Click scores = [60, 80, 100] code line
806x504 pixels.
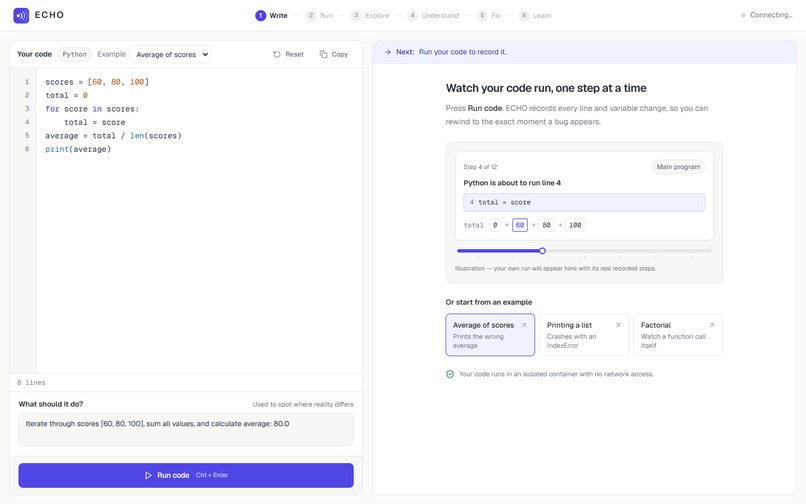[x=97, y=82]
